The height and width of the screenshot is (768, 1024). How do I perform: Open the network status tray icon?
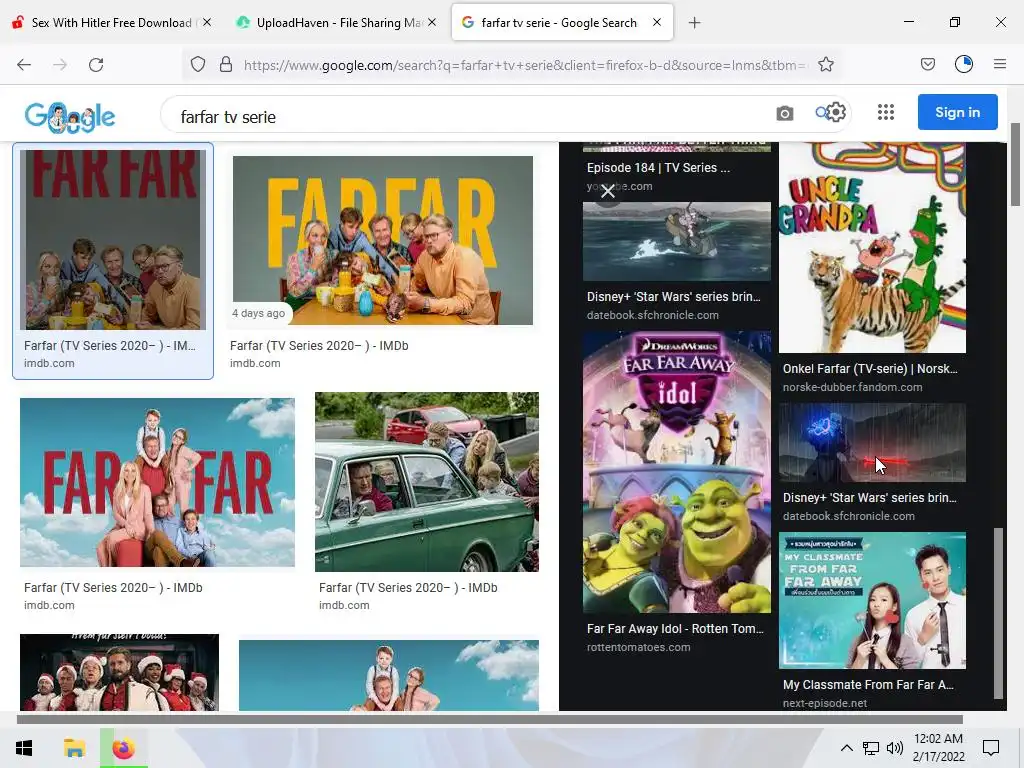pos(871,748)
